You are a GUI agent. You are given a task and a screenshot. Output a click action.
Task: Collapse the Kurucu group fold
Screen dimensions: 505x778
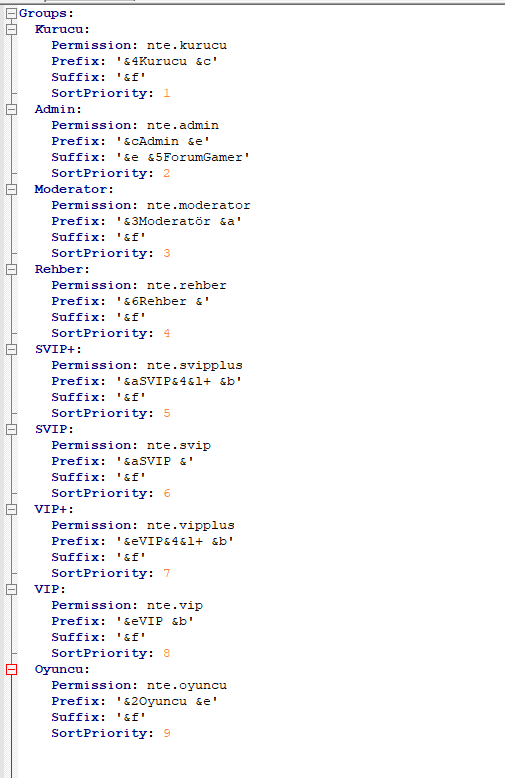pyautogui.click(x=11, y=29)
